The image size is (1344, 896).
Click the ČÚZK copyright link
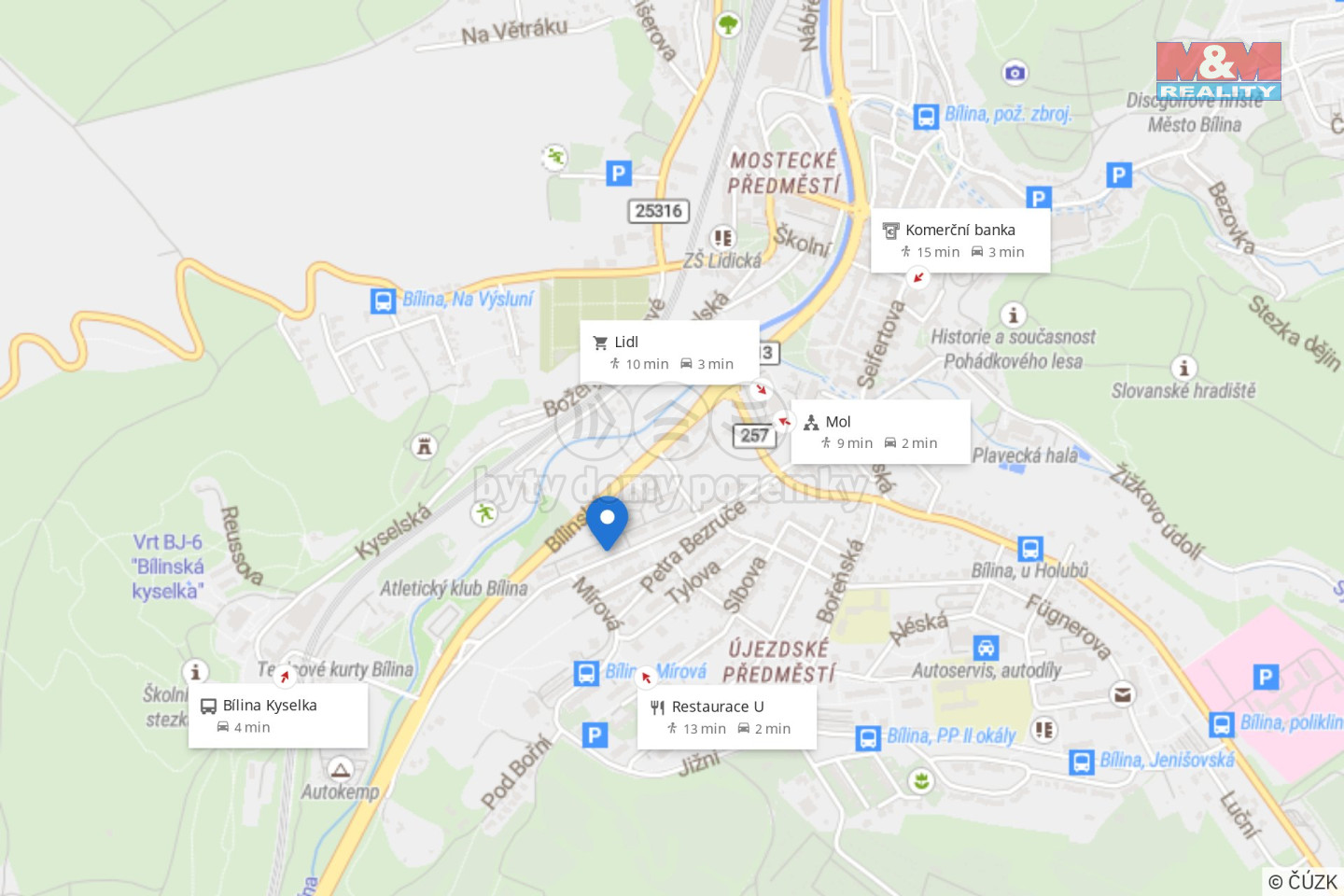pos(1303,881)
